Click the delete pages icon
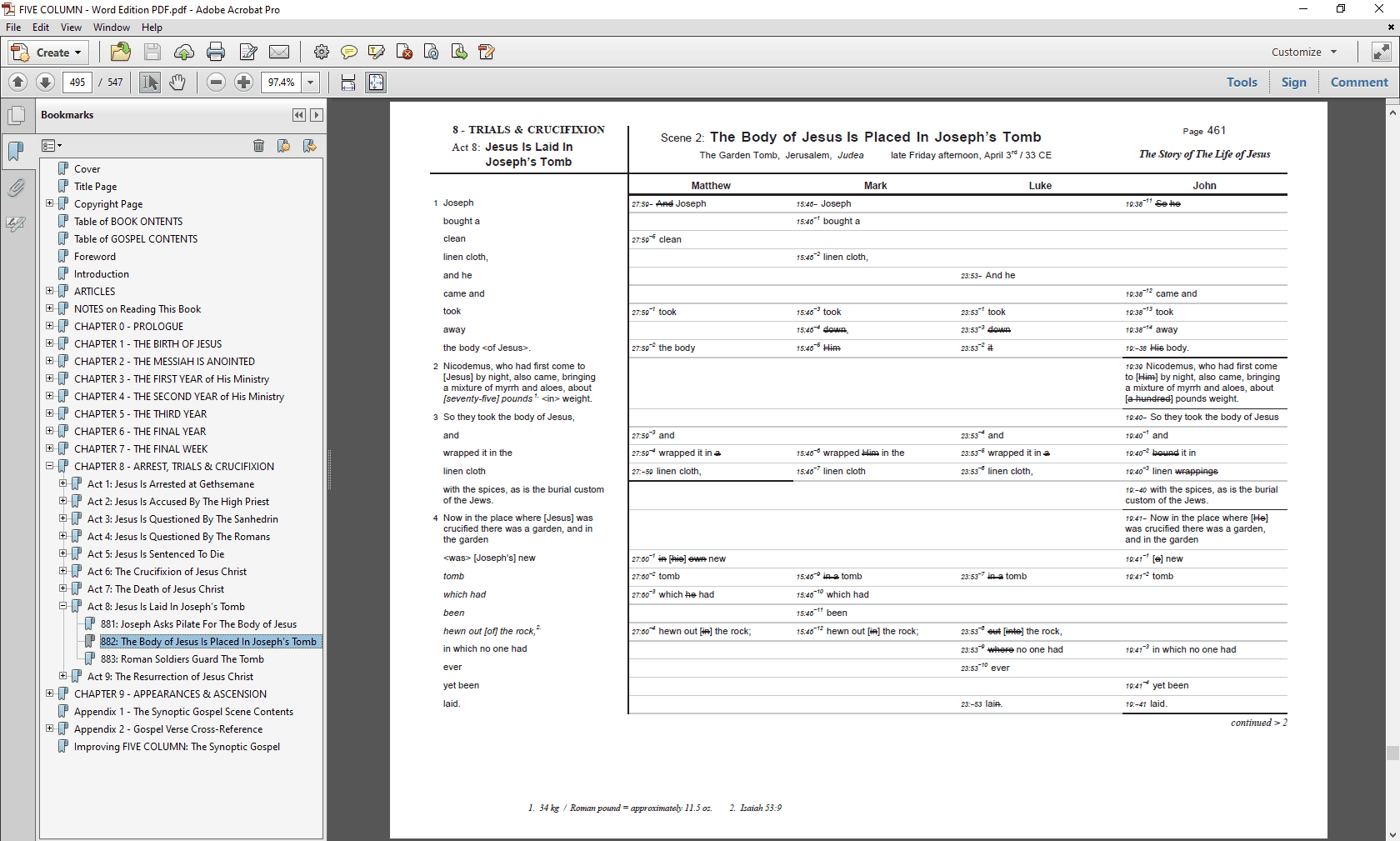The height and width of the screenshot is (841, 1400). coord(404,52)
